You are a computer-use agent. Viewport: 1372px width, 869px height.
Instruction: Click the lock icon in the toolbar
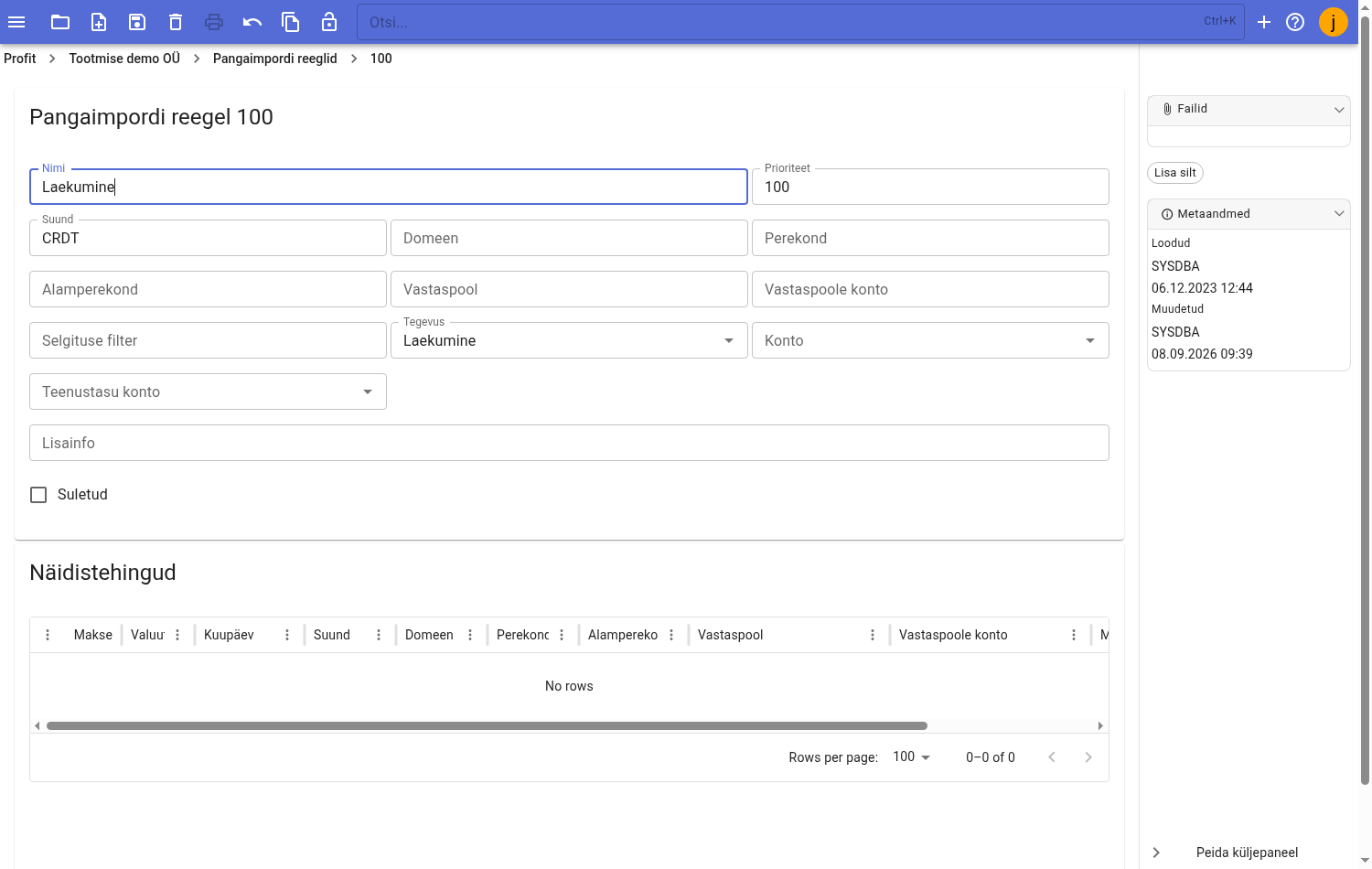(x=329, y=22)
